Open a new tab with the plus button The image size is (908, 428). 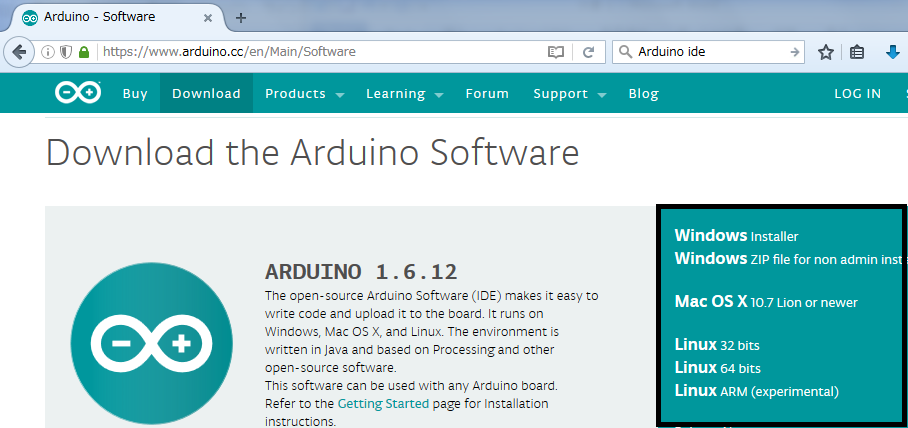click(241, 18)
